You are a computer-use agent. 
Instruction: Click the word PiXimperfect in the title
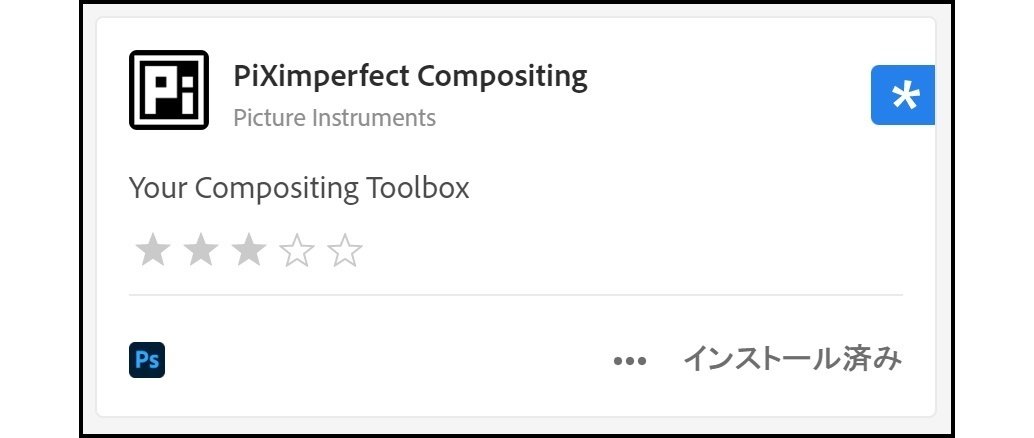[321, 76]
